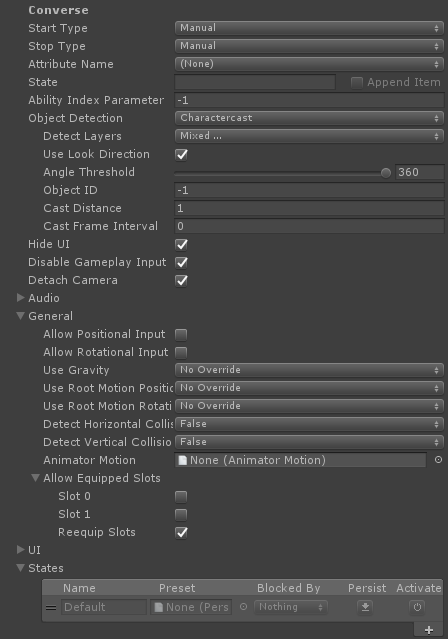Click the Persist icon for Default state
Image resolution: width=448 pixels, height=639 pixels.
point(365,607)
